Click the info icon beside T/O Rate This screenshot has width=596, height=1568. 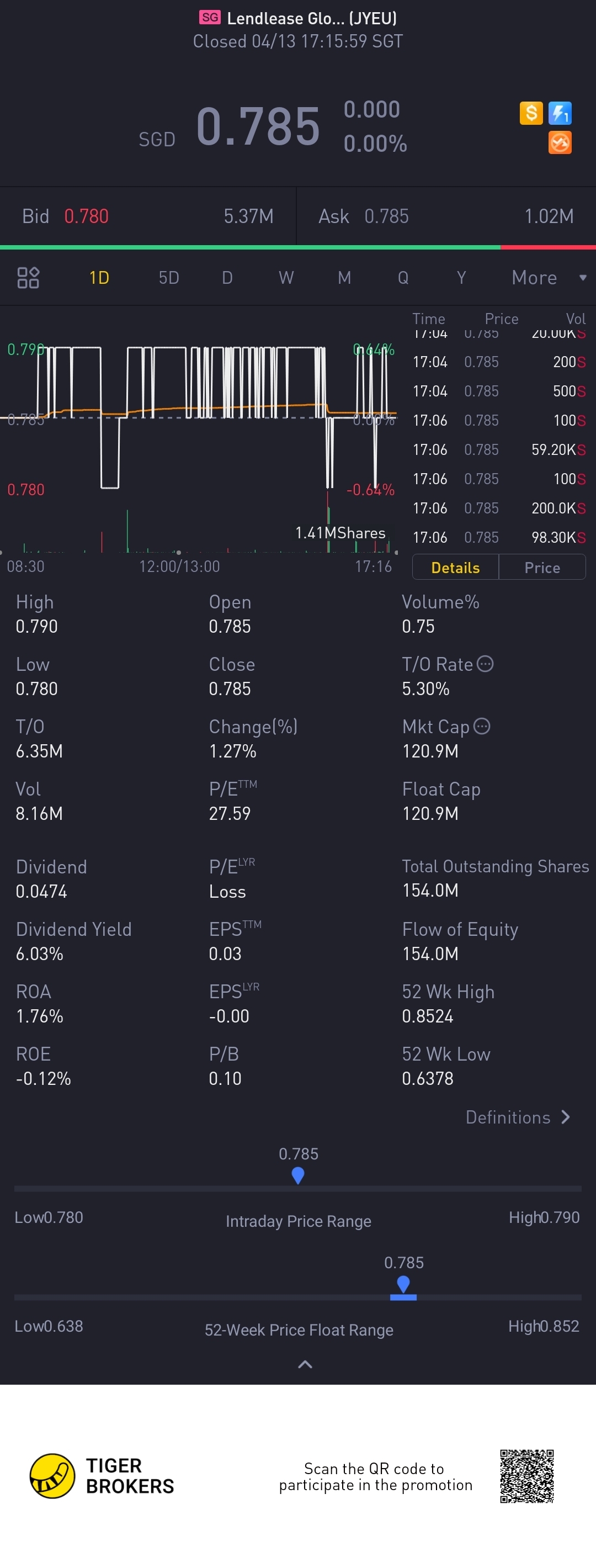485,664
